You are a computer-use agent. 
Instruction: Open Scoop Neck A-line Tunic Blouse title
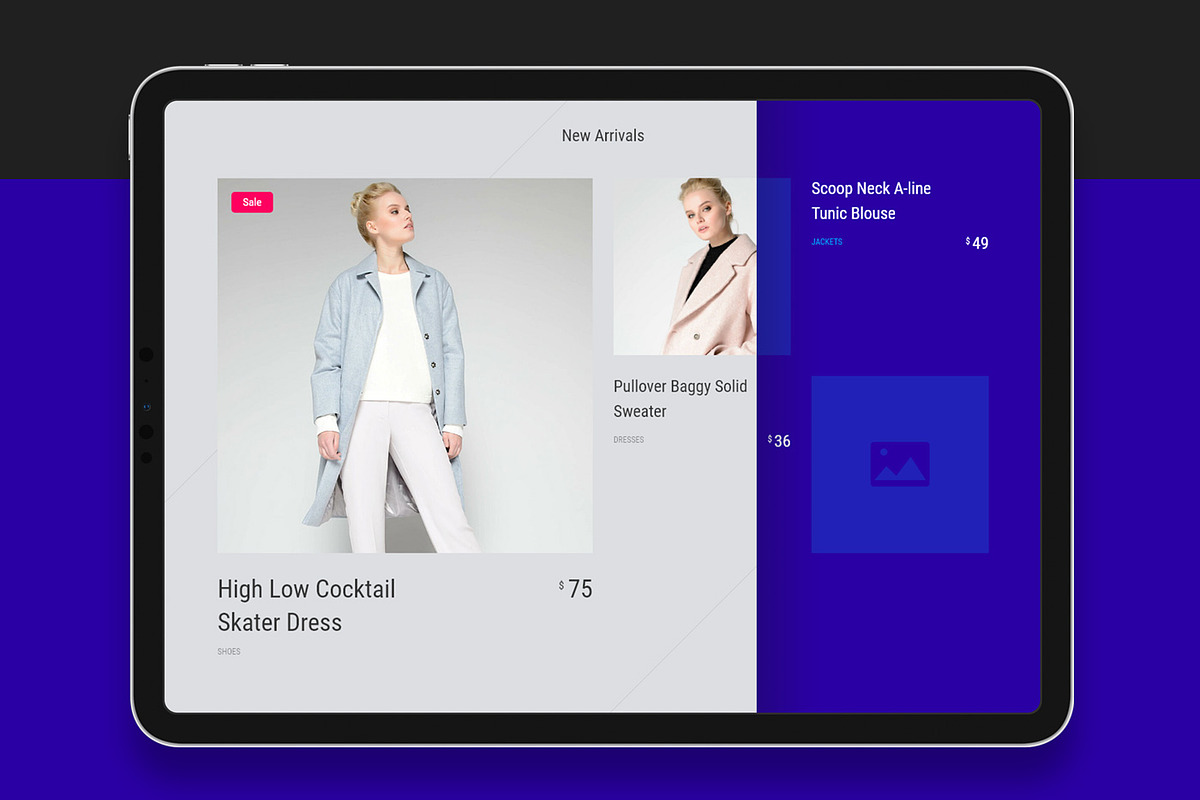(871, 200)
